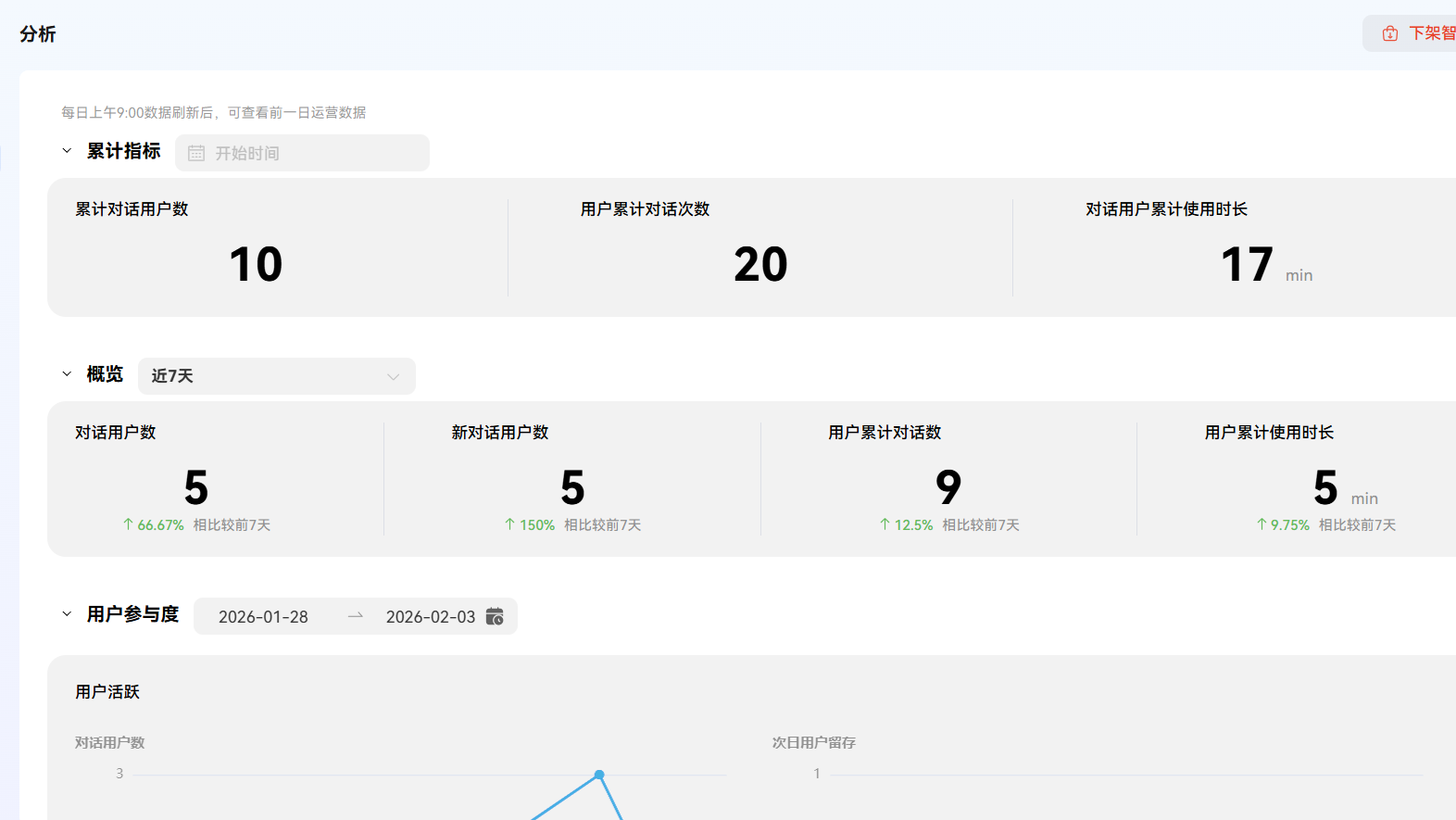1456x820 pixels.
Task: Set end date field showing 2026-02-03
Action: pos(430,617)
